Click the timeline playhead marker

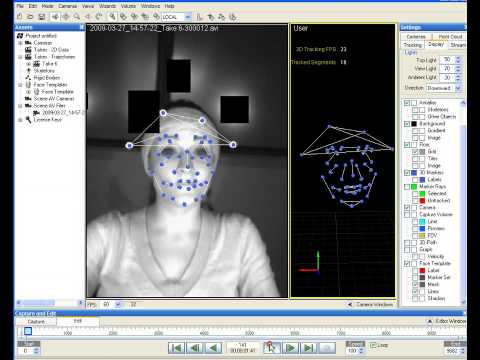pyautogui.click(x=28, y=331)
